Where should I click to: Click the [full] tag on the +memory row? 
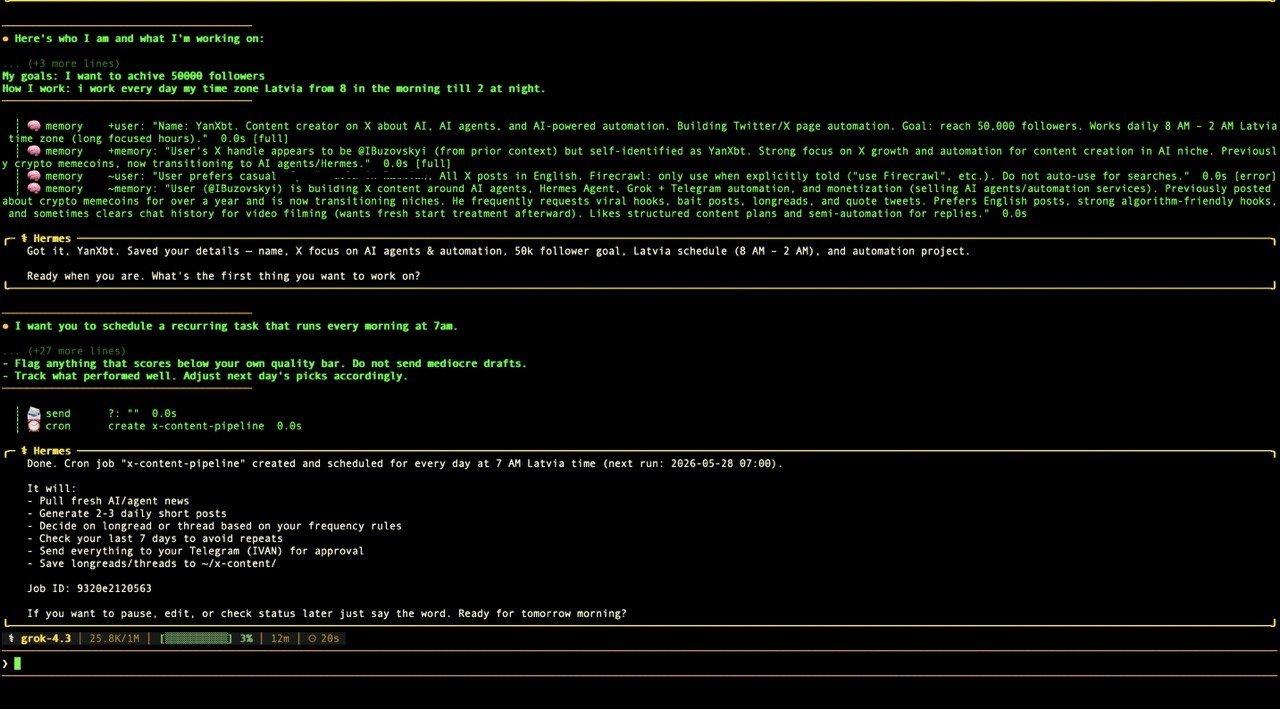click(433, 164)
